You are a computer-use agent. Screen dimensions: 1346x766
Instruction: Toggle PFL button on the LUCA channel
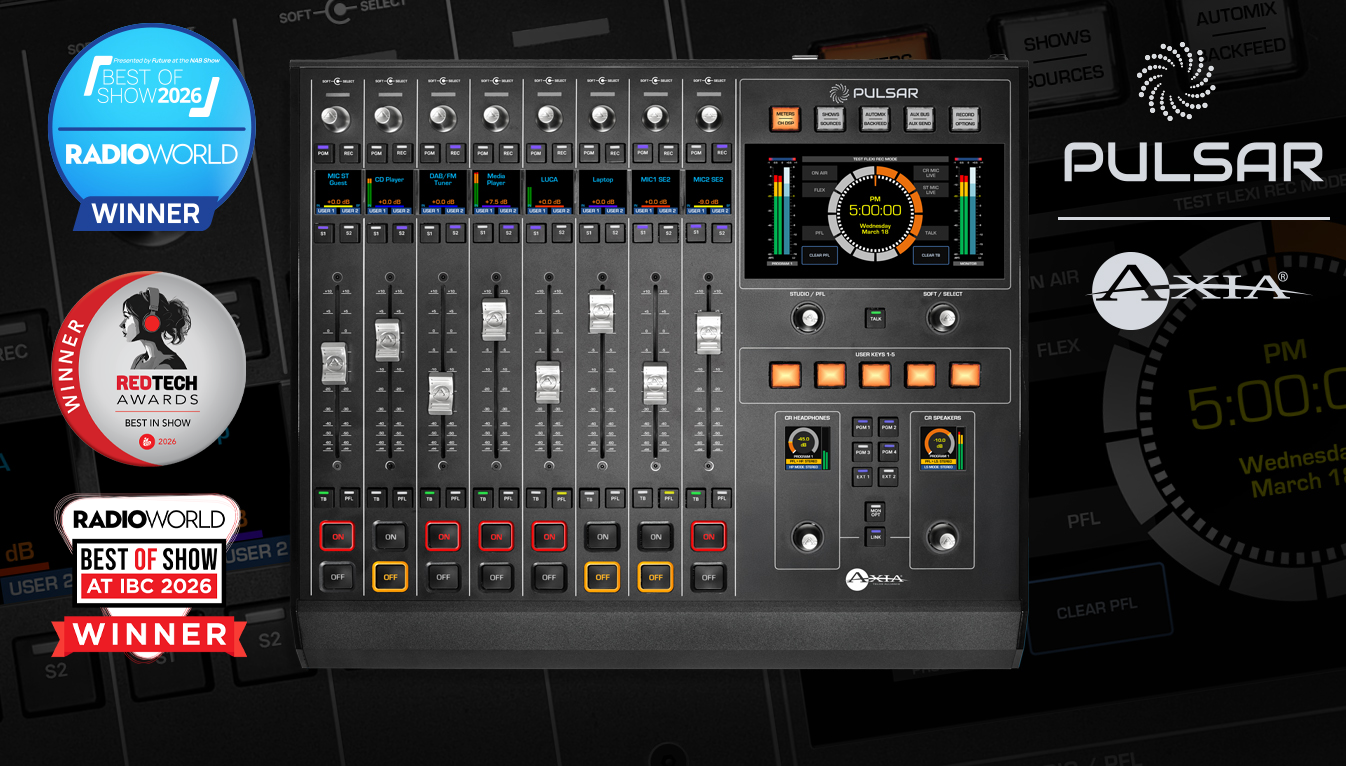click(561, 496)
